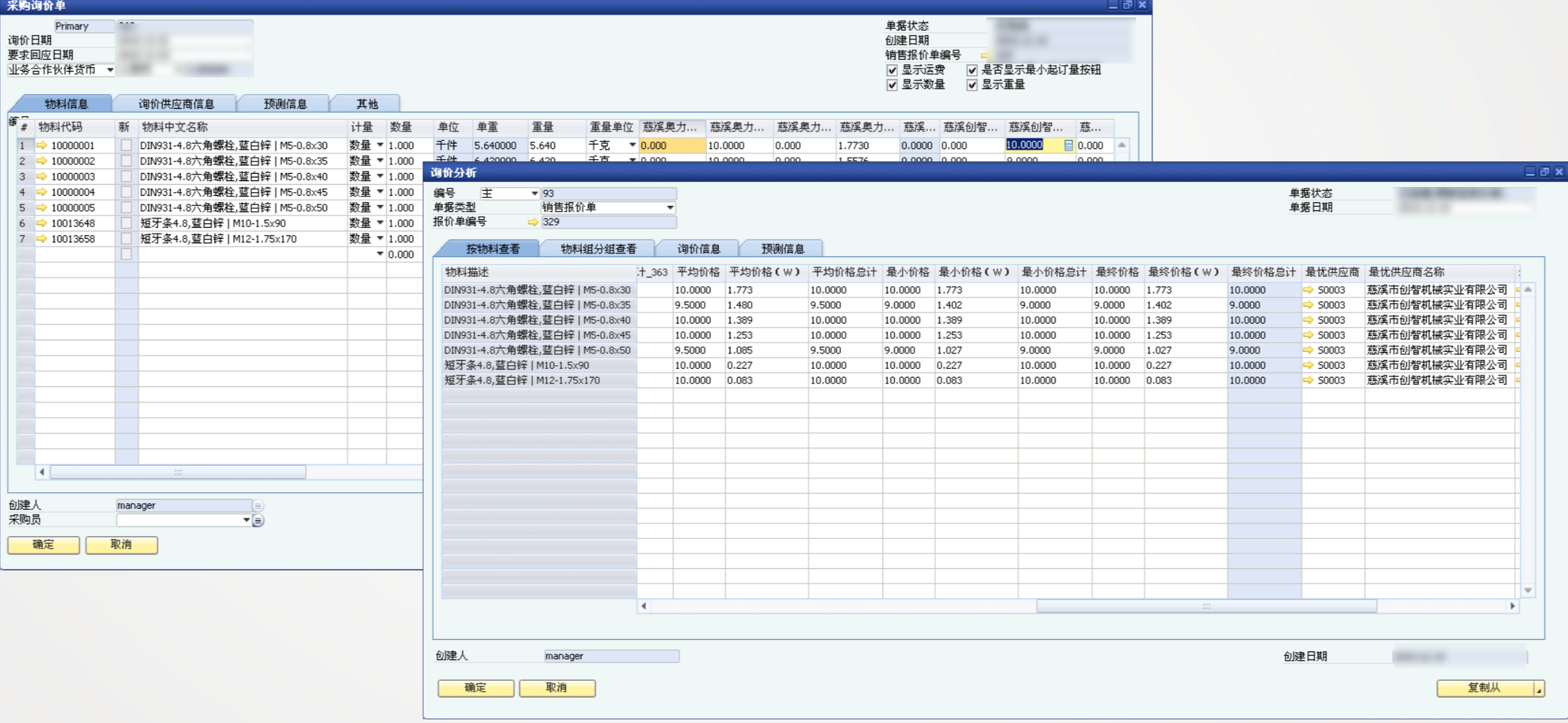Toggle 显示运费 checkbox

pyautogui.click(x=891, y=70)
